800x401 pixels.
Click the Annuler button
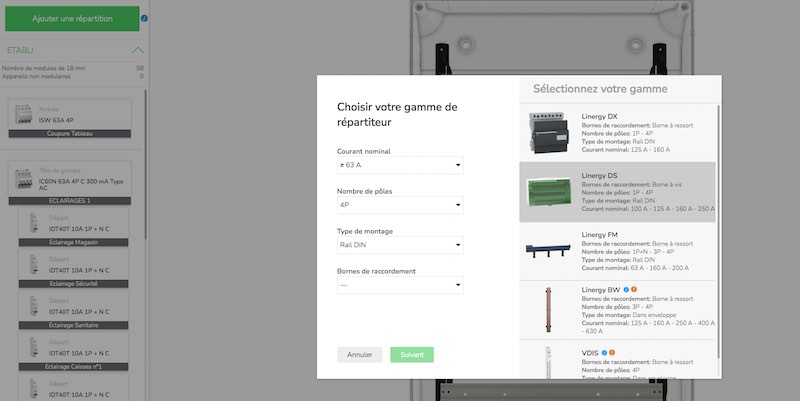point(359,355)
